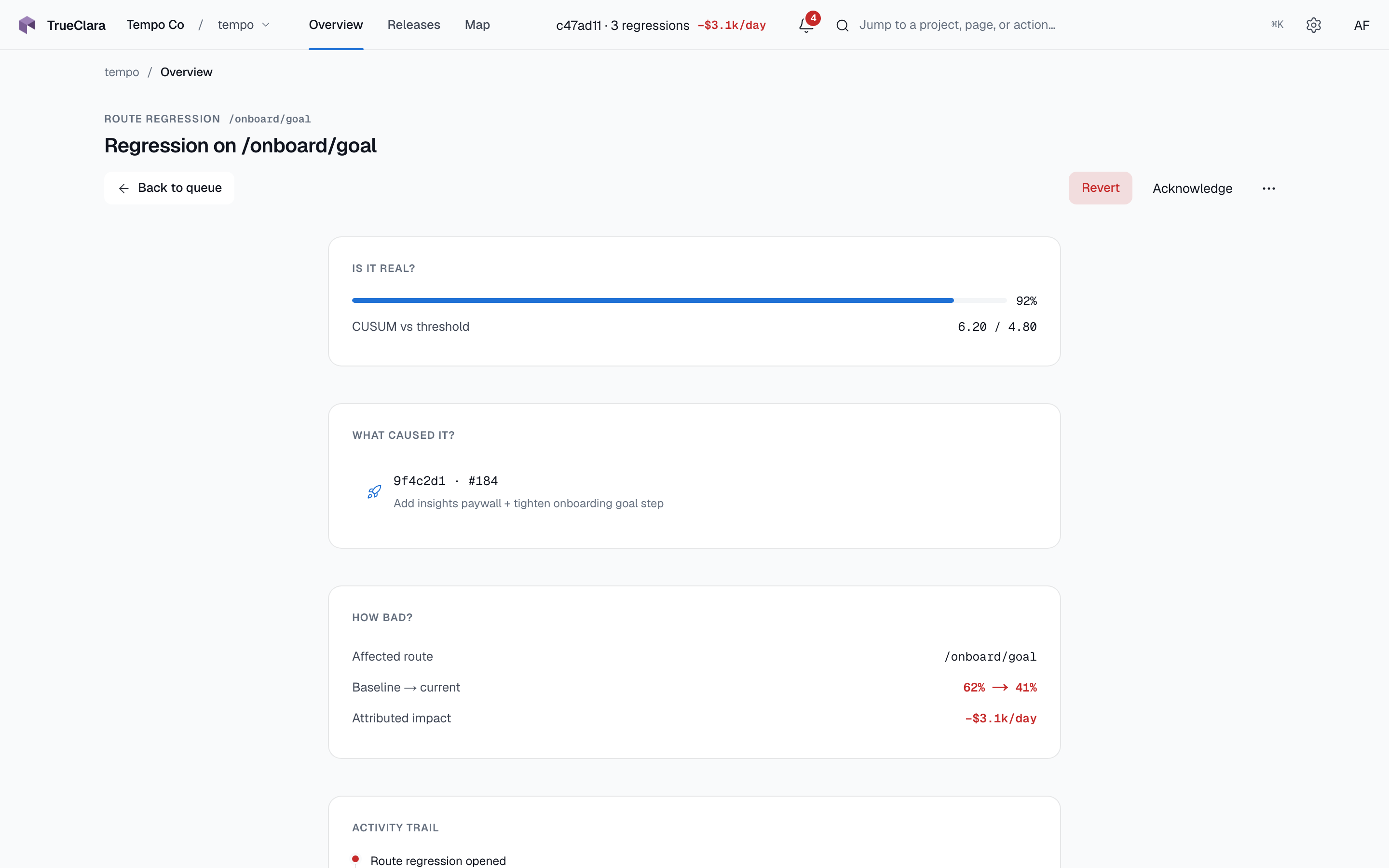Screen dimensions: 1389x868
Task: Click the WHAT CAUSED IT? section header
Action: pyautogui.click(x=404, y=435)
